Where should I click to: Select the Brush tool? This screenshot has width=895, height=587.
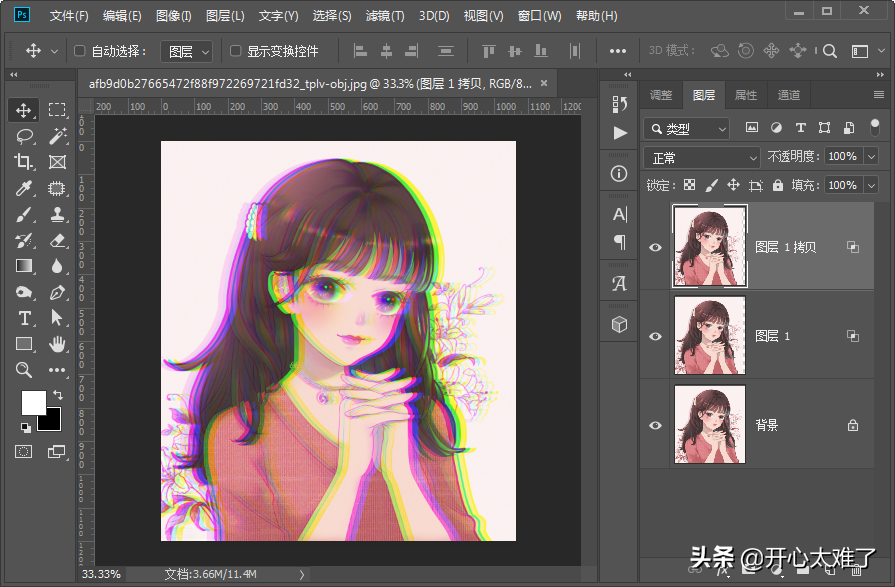[x=23, y=215]
